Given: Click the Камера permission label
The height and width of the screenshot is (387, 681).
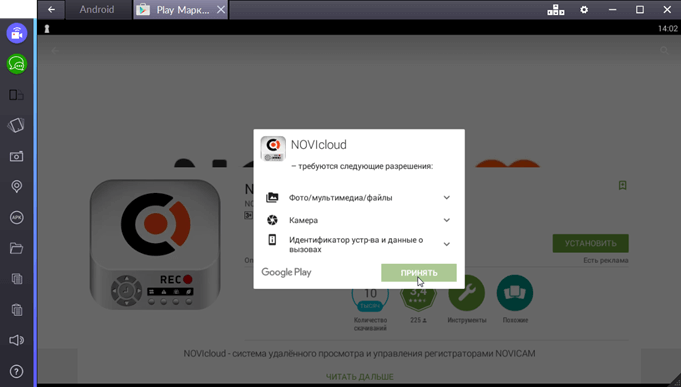Looking at the screenshot, I should point(304,220).
